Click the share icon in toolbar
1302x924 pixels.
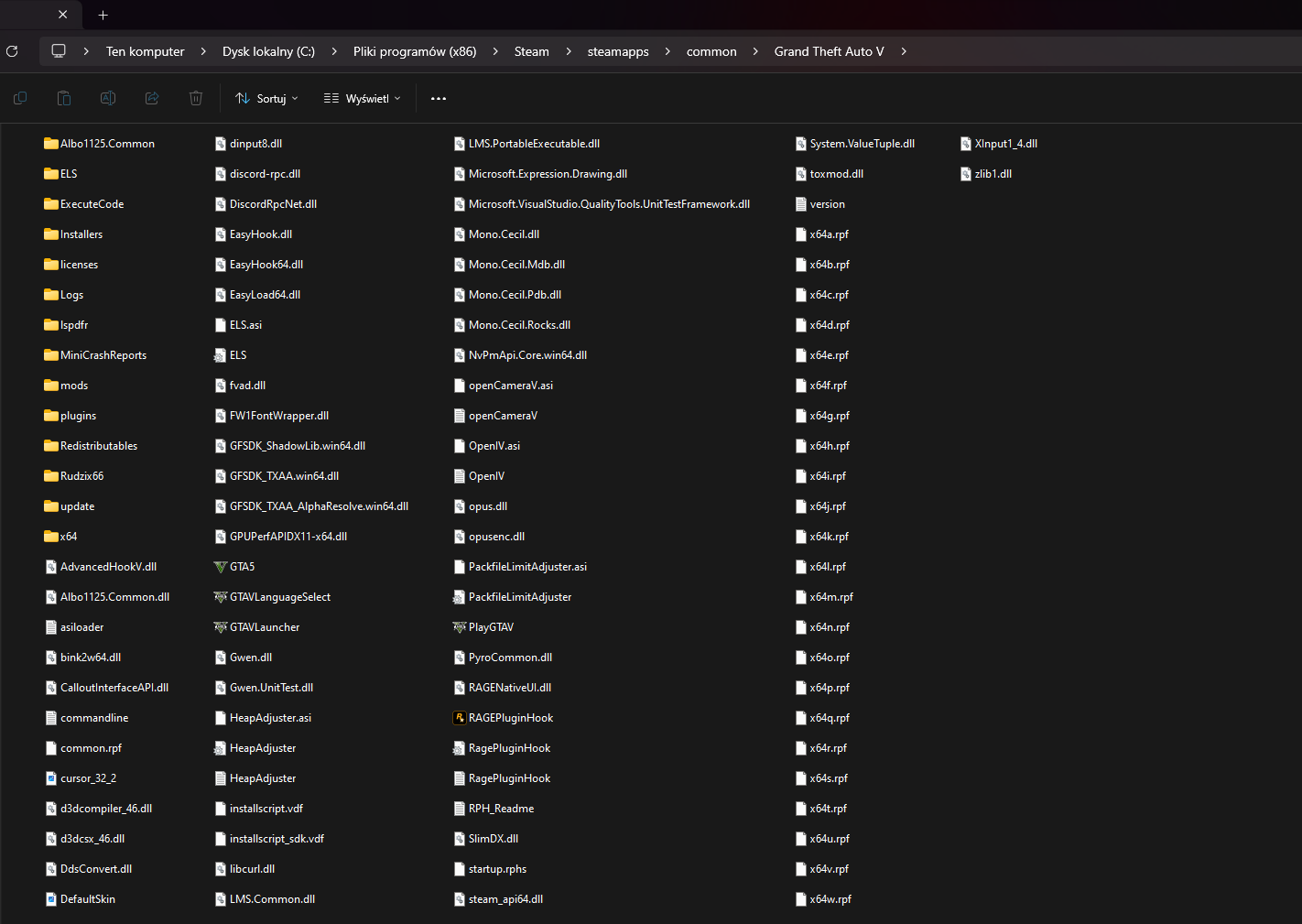coord(152,98)
